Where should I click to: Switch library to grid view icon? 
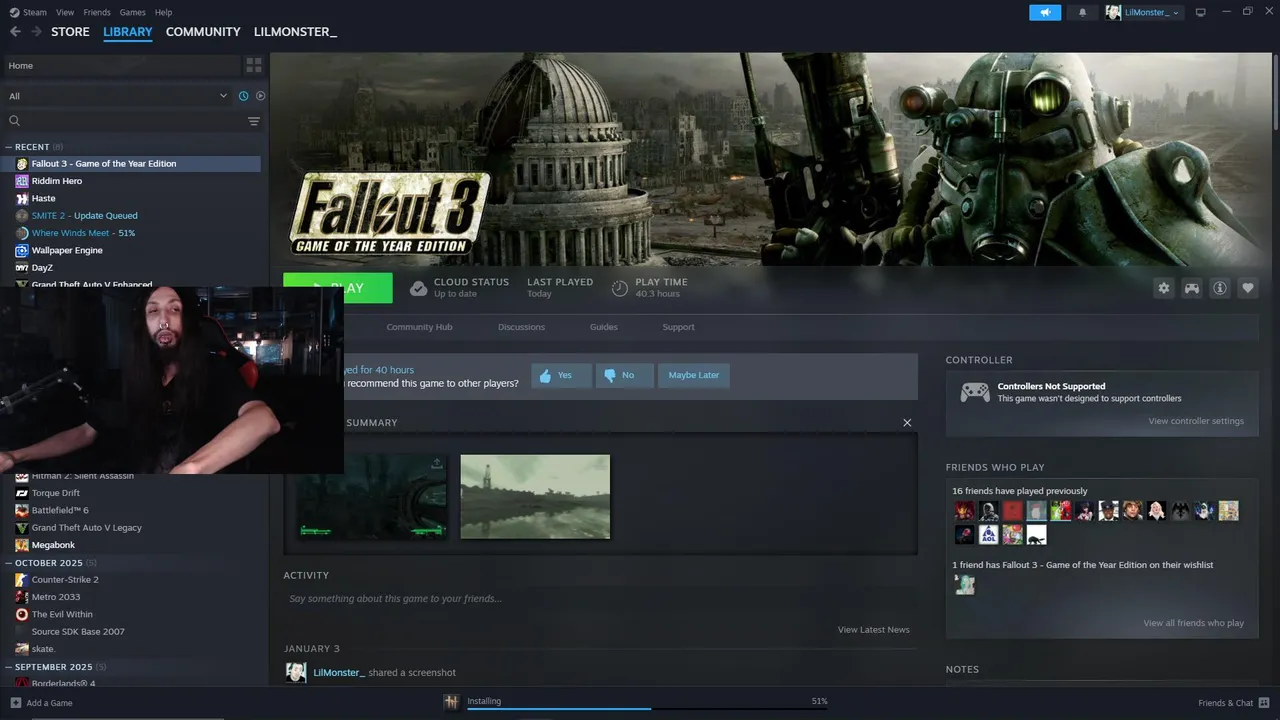click(x=254, y=65)
